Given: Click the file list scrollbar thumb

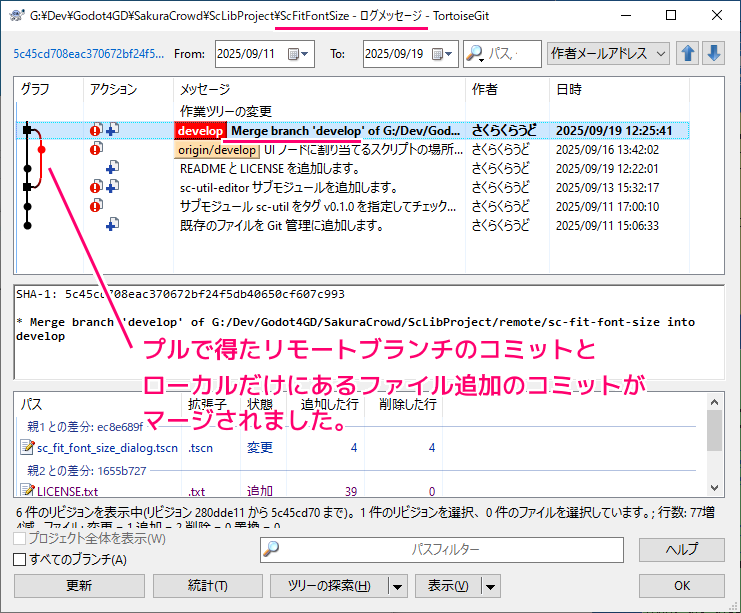Looking at the screenshot, I should point(714,431).
